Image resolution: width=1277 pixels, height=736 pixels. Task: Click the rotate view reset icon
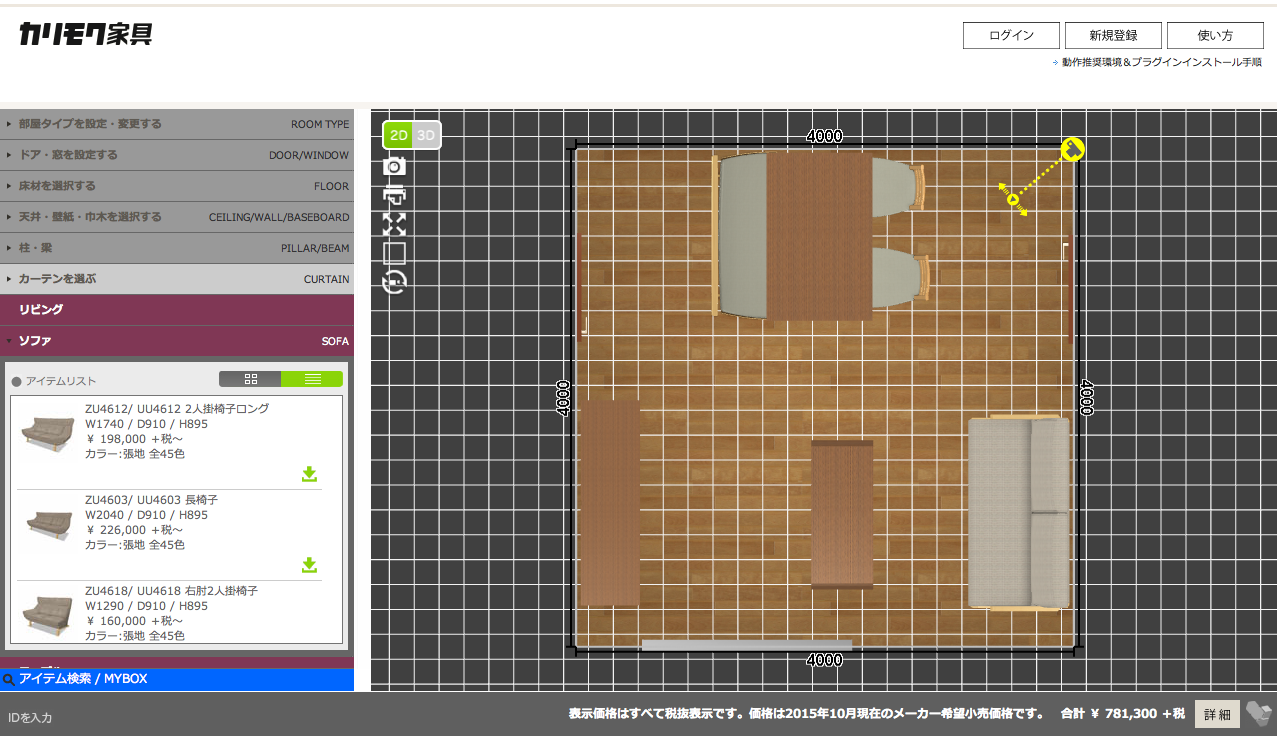(395, 283)
